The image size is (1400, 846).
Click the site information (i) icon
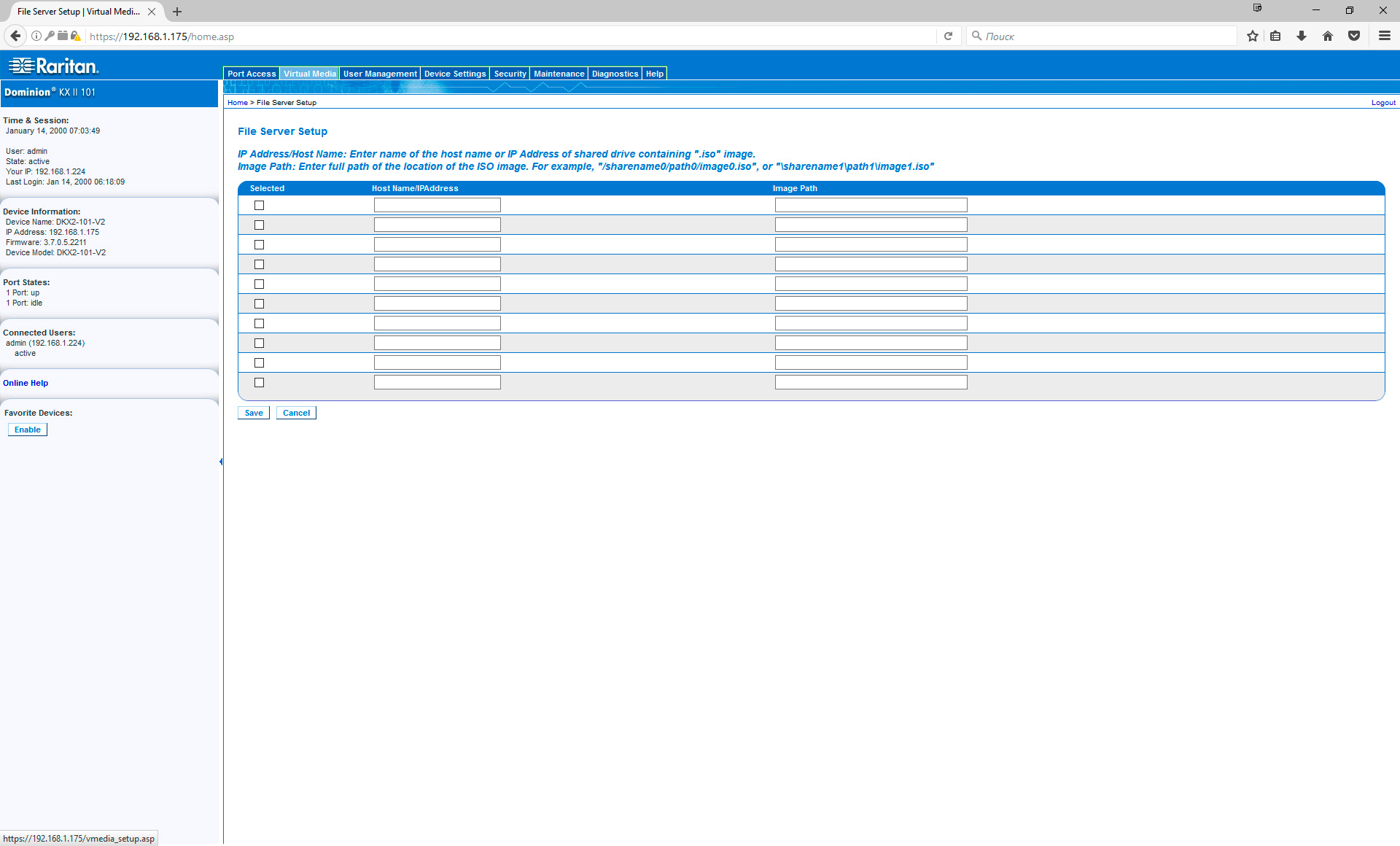pos(36,36)
